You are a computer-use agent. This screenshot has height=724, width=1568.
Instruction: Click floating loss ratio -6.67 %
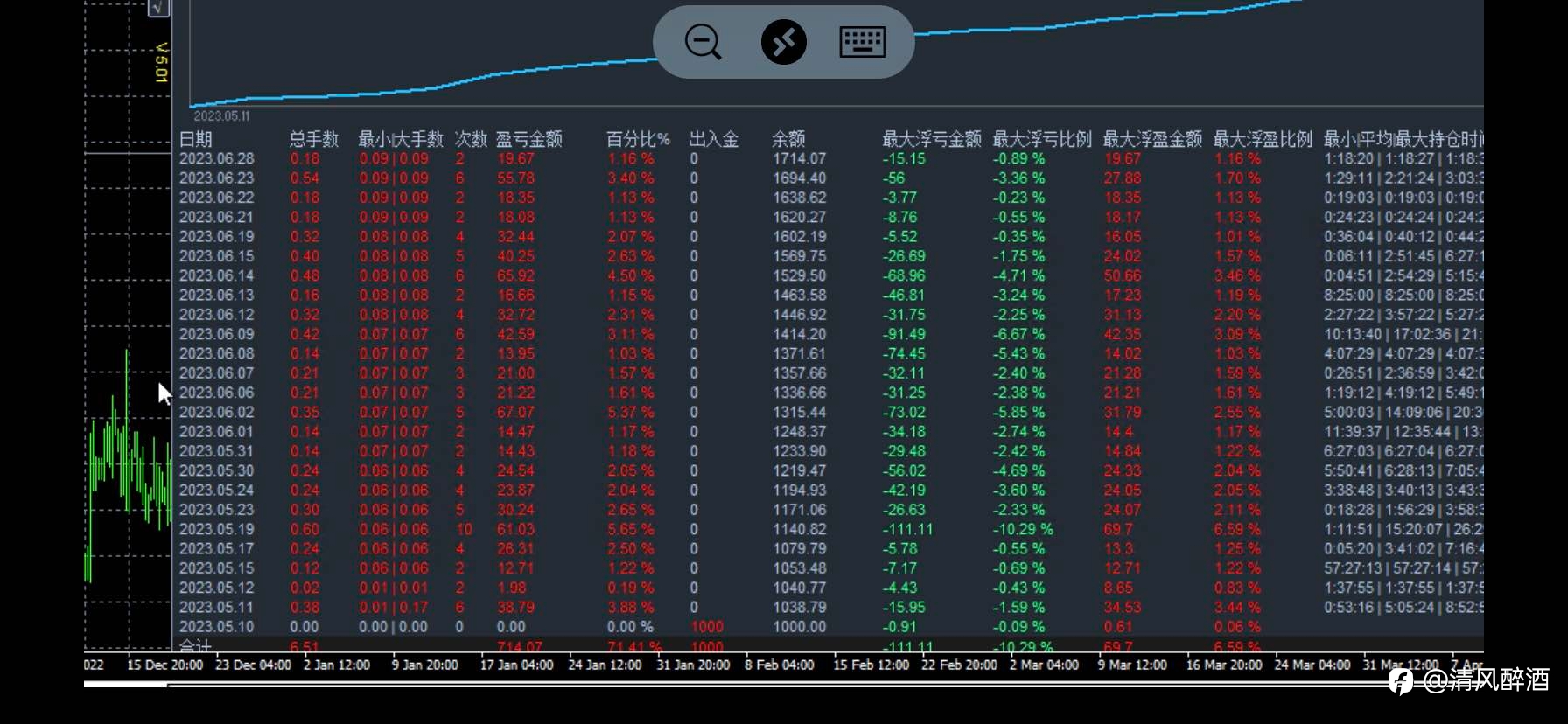click(x=1018, y=334)
